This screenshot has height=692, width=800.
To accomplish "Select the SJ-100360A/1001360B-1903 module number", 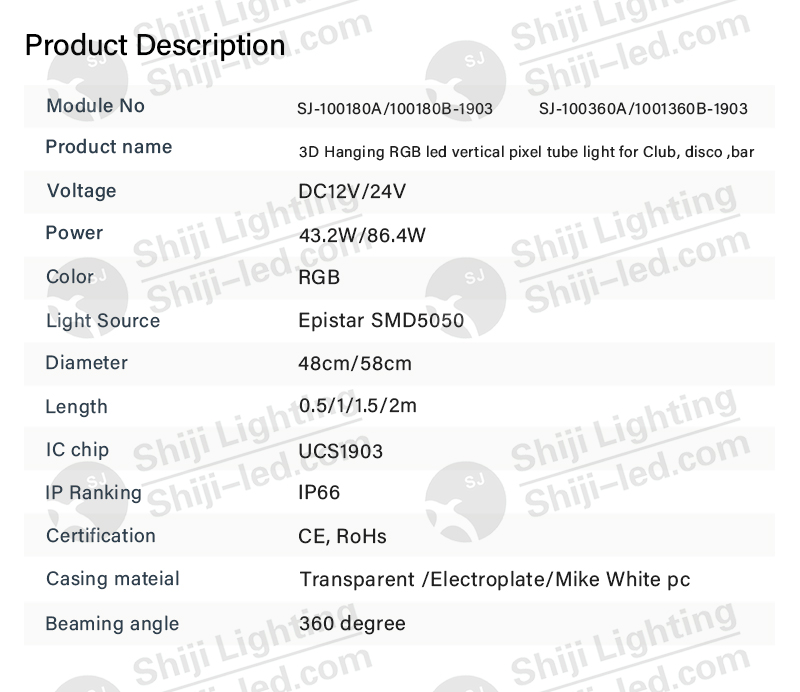I will point(643,109).
